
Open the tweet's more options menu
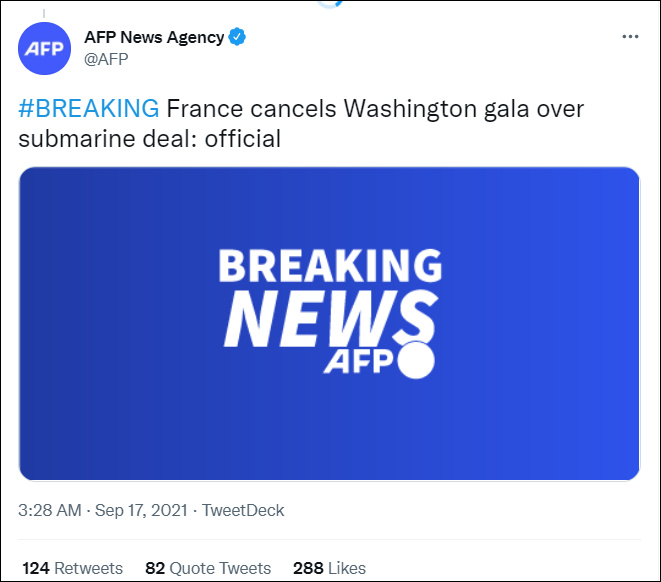point(629,37)
